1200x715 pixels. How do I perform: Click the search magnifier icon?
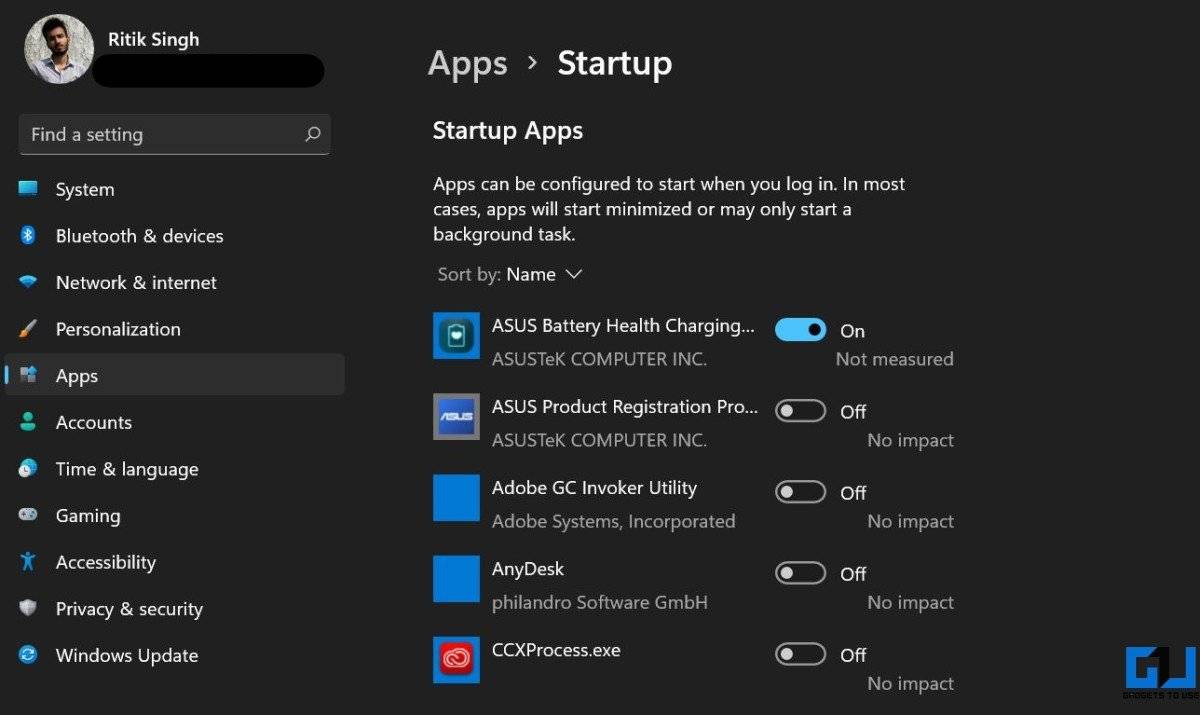[x=312, y=134]
